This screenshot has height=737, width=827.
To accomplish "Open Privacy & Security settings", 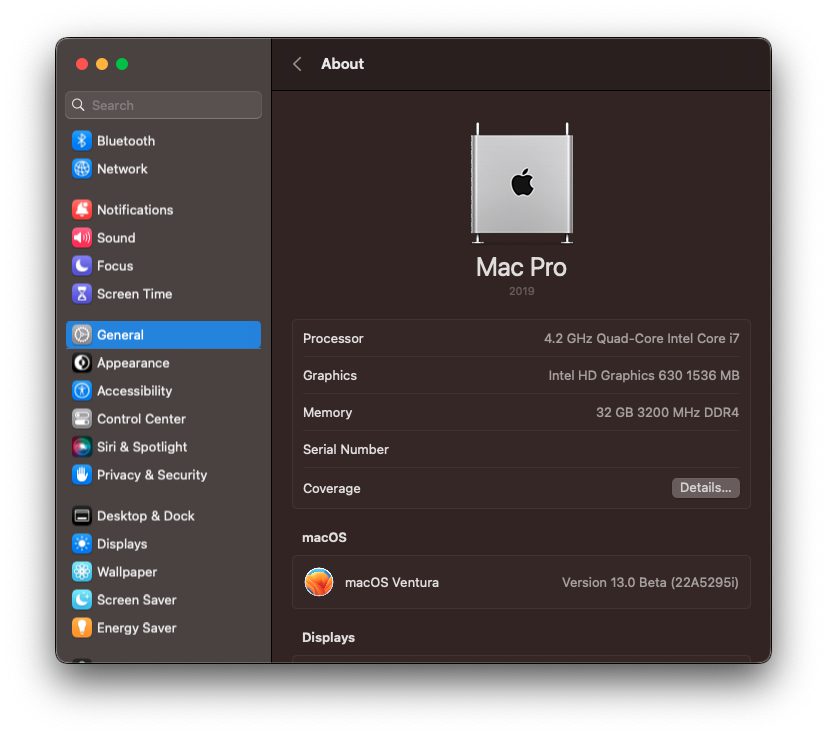I will point(164,475).
